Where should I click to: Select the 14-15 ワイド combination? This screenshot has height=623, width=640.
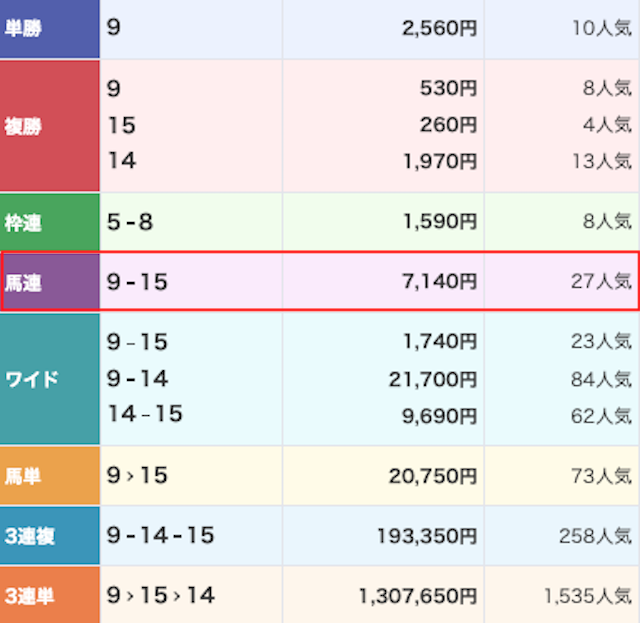pos(145,414)
